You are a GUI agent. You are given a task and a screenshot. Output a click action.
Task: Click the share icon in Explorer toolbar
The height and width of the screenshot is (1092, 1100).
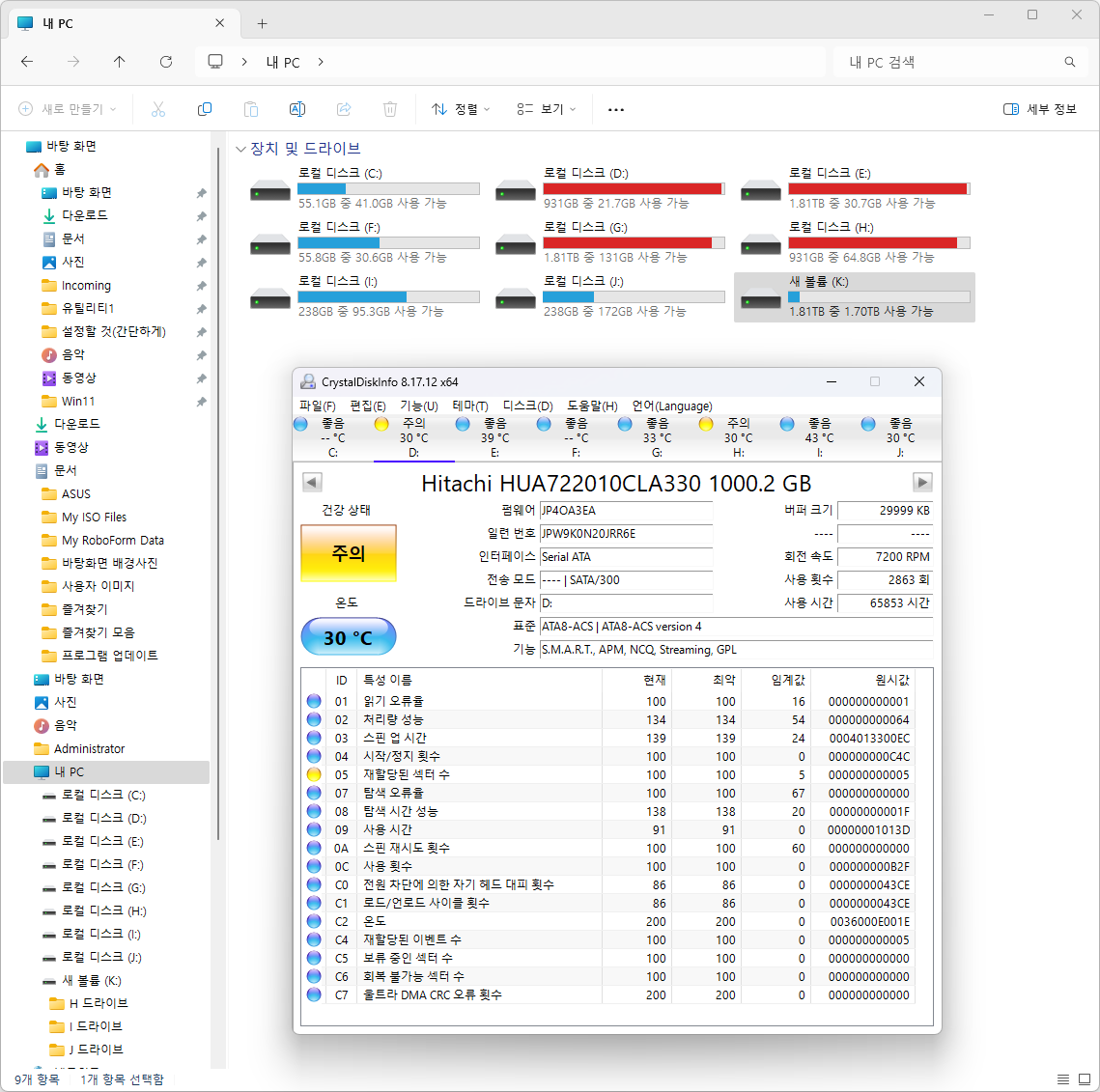(344, 109)
